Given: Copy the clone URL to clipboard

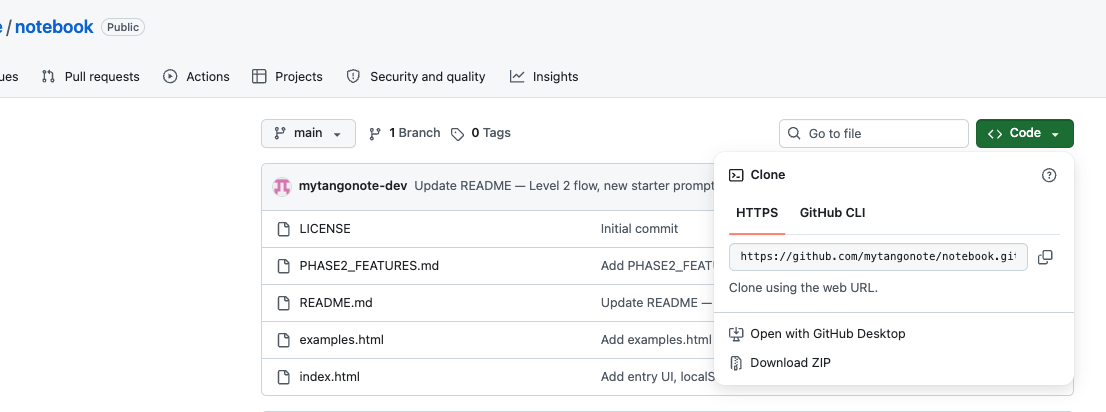Looking at the screenshot, I should tap(1045, 258).
